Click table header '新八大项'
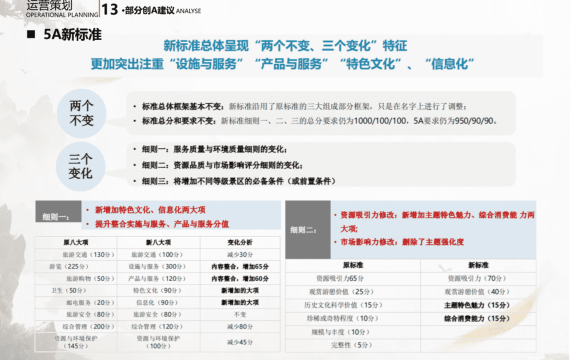Viewport: 570px width, 360px height. click(x=158, y=242)
